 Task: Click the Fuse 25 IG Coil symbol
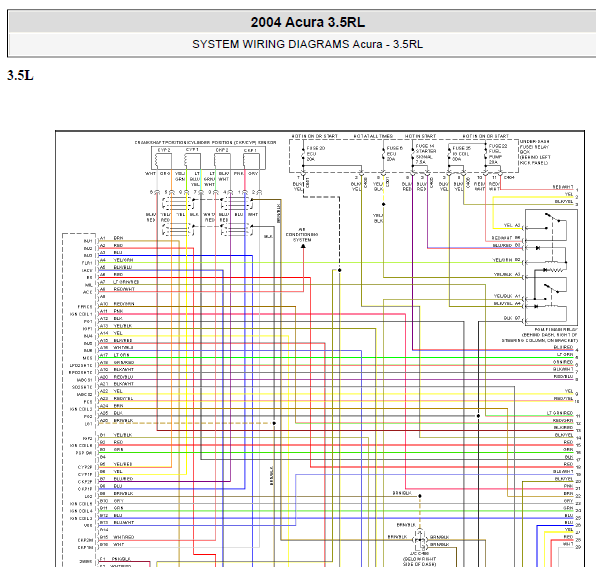[449, 155]
